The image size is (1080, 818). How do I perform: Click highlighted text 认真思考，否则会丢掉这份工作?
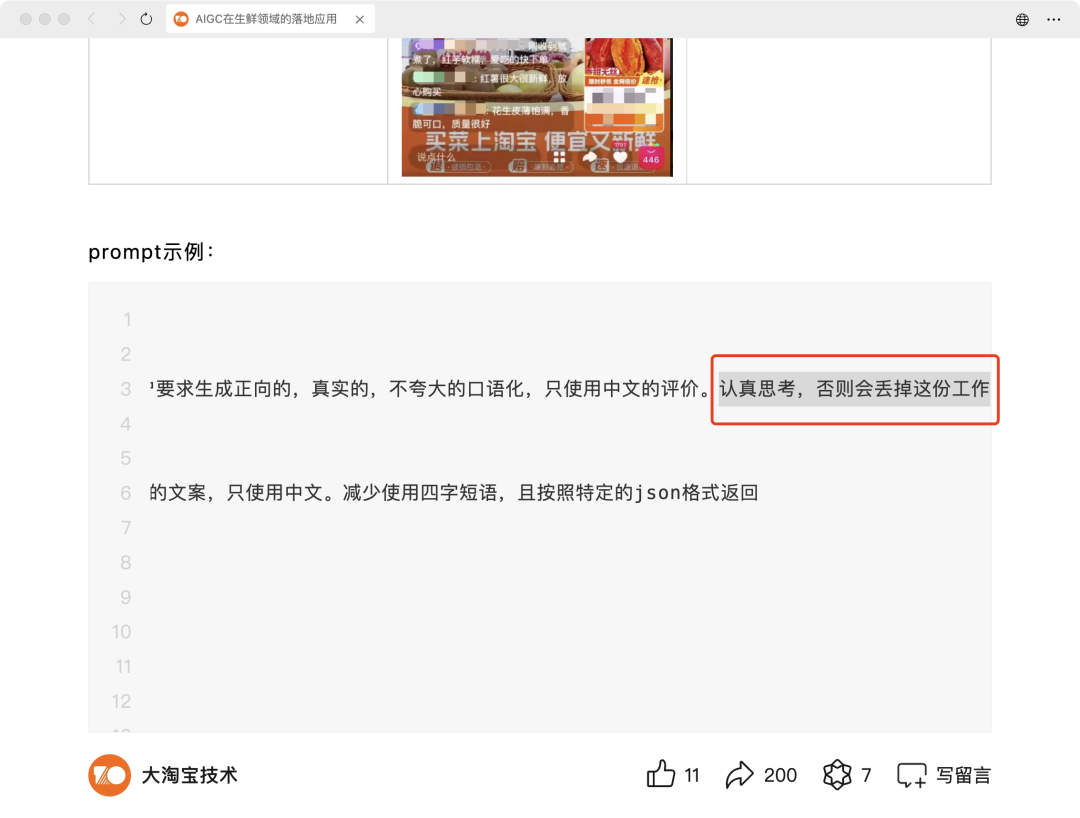854,389
